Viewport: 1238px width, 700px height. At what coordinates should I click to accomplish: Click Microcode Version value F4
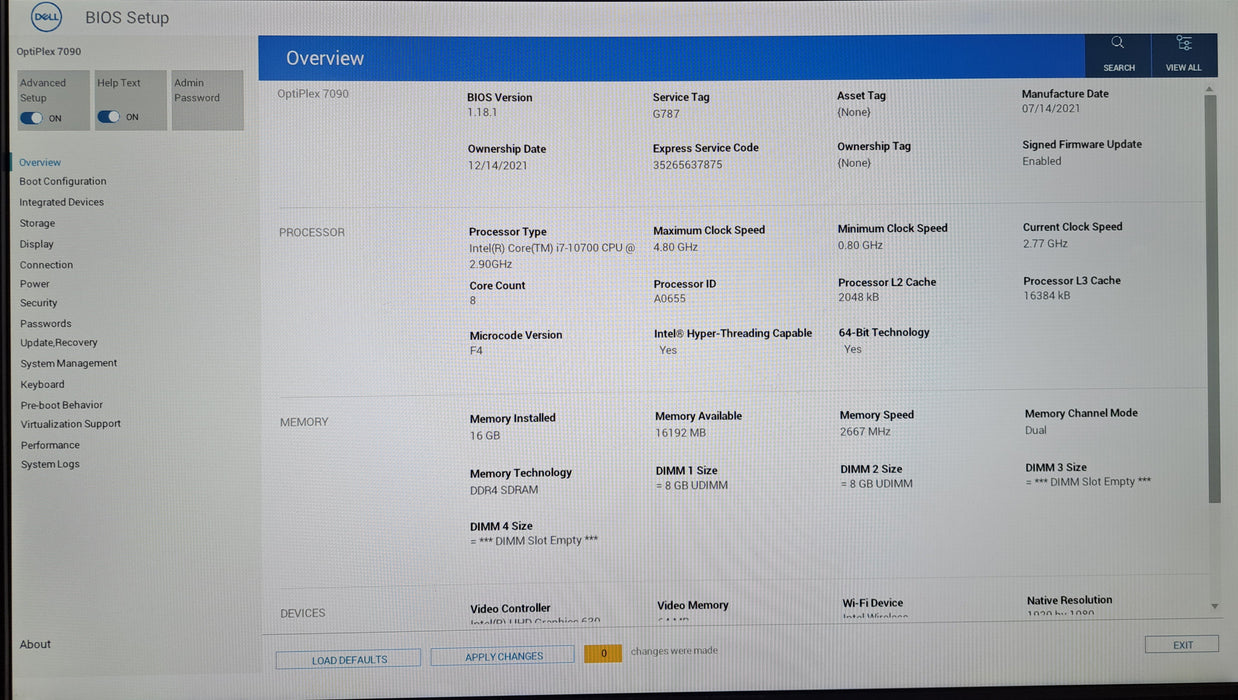[x=476, y=351]
